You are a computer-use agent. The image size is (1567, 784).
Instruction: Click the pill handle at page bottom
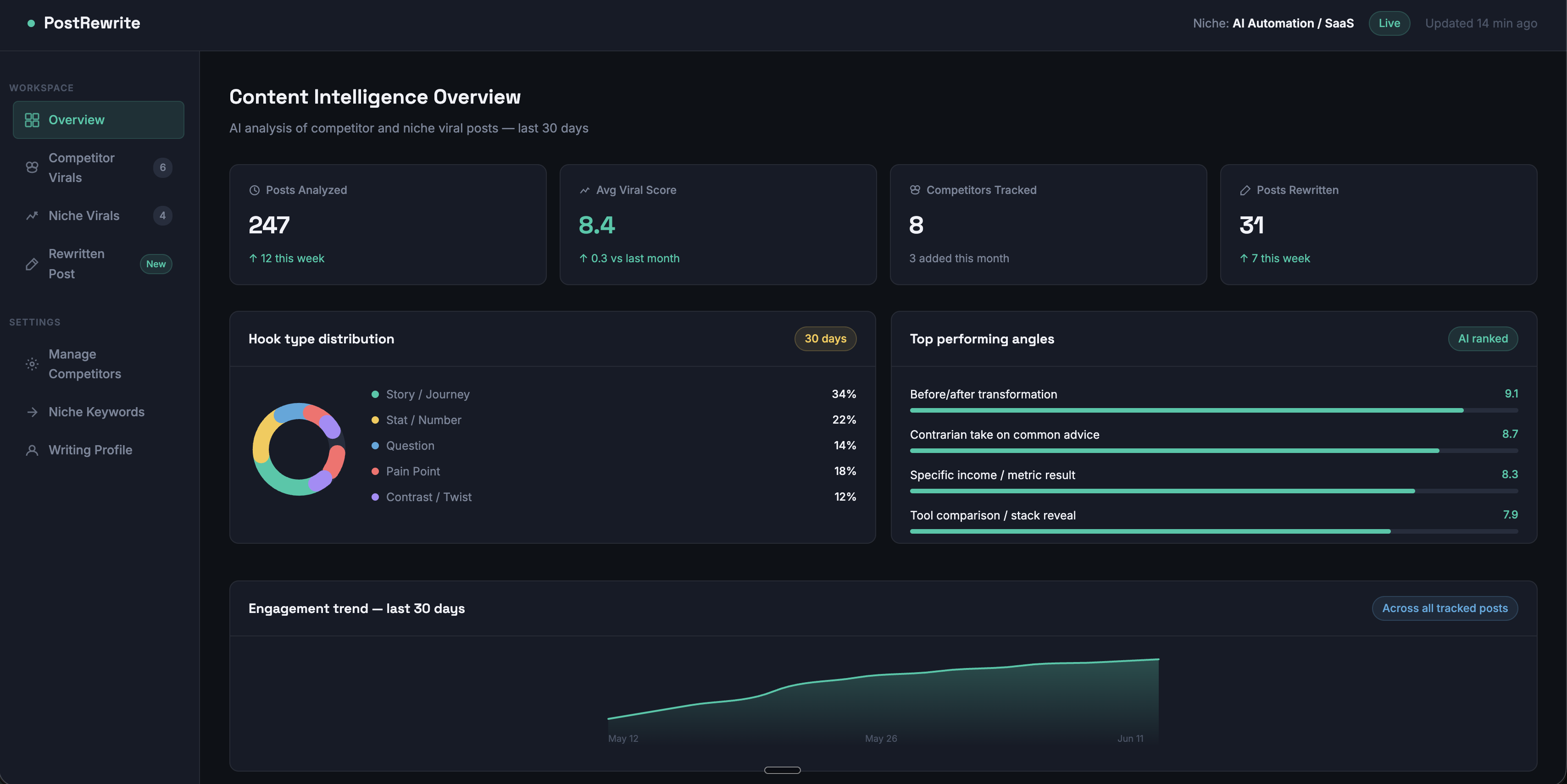782,770
